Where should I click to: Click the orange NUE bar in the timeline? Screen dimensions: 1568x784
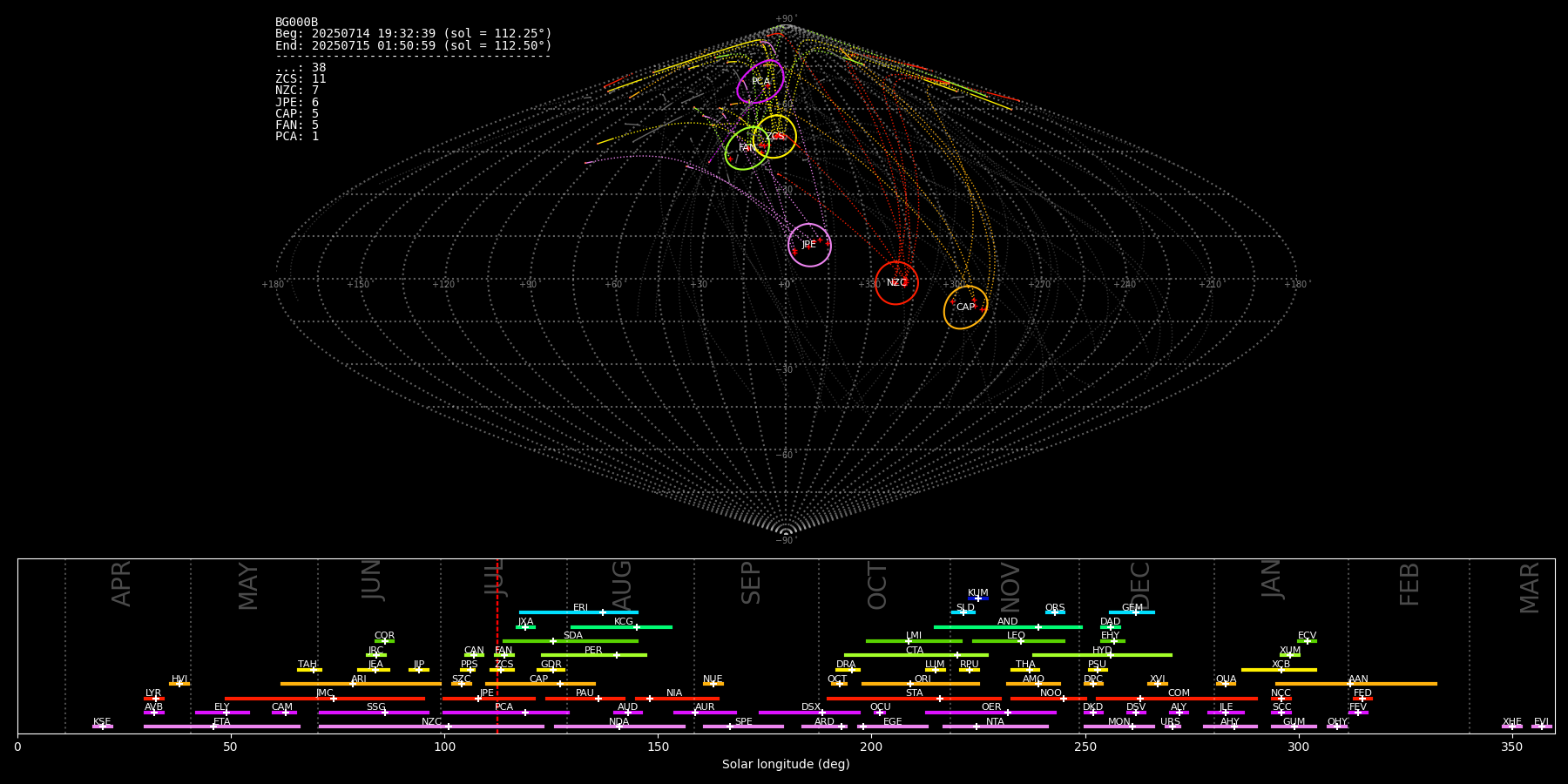(x=713, y=684)
